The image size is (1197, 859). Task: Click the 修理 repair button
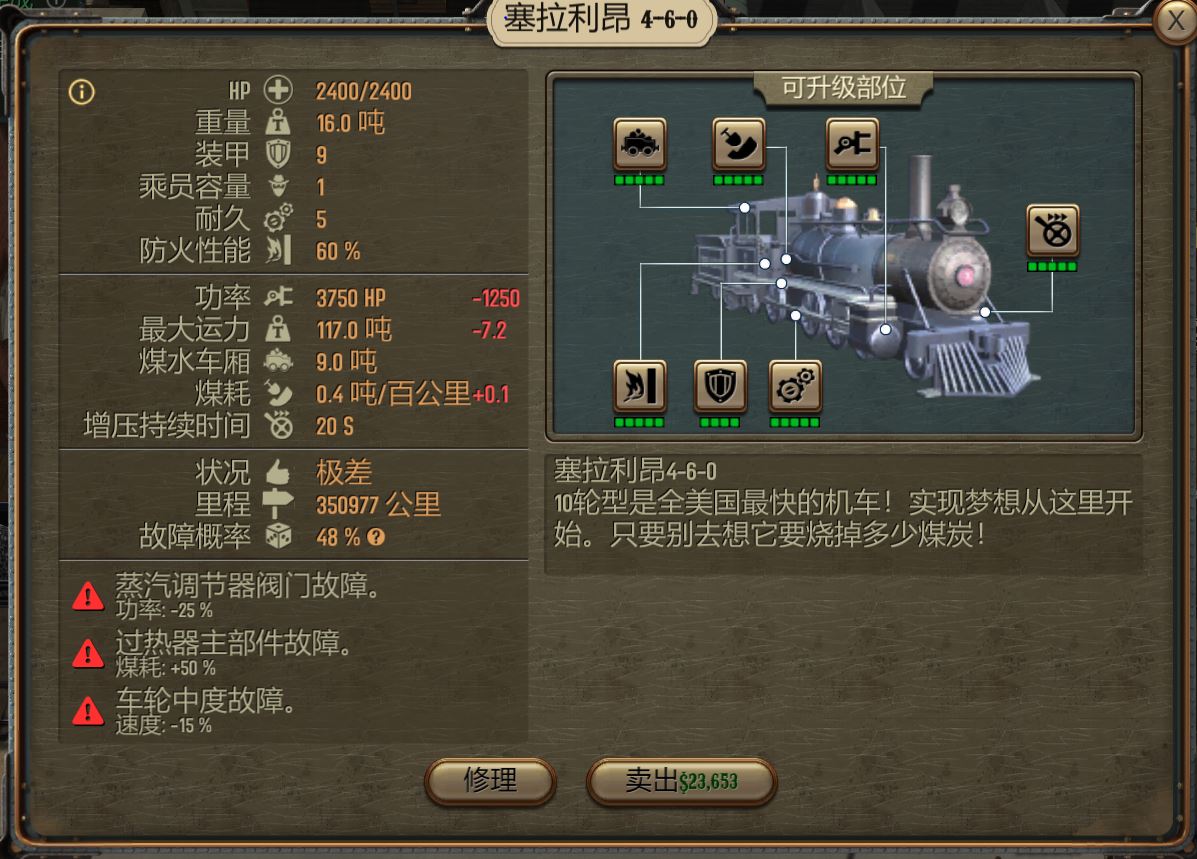coord(490,781)
